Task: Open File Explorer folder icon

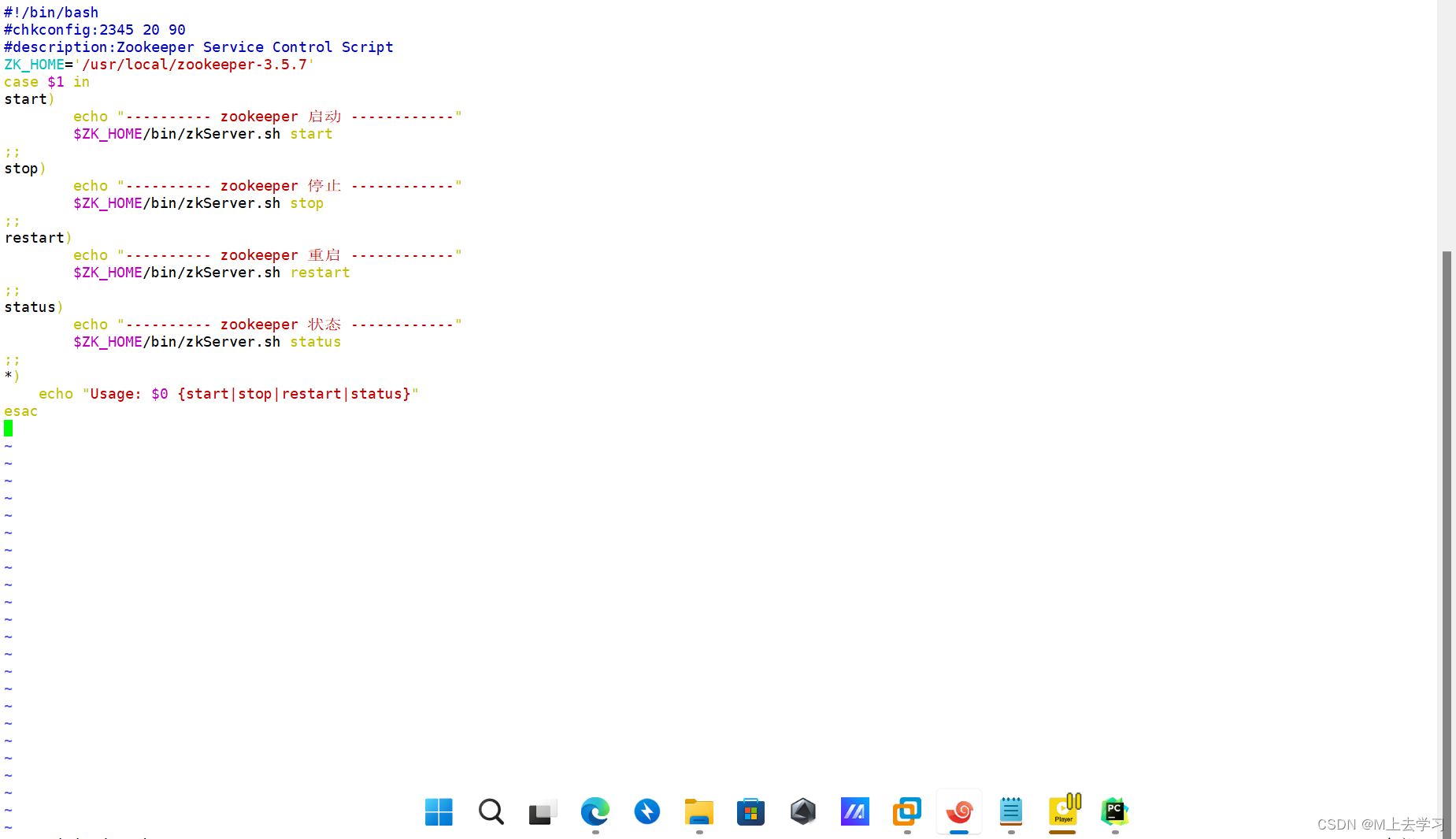Action: pyautogui.click(x=698, y=811)
